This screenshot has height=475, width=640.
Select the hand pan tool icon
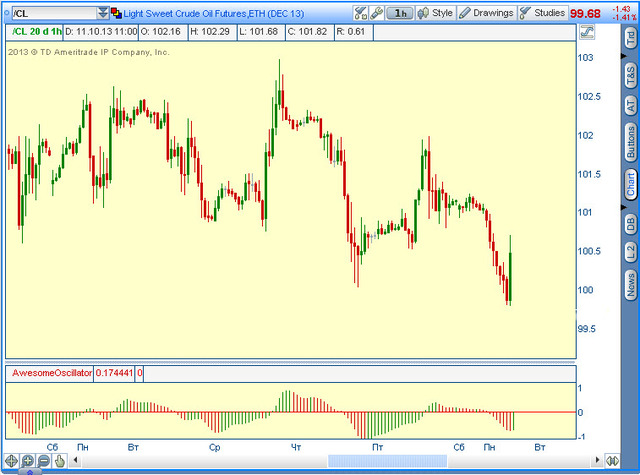pos(60,461)
